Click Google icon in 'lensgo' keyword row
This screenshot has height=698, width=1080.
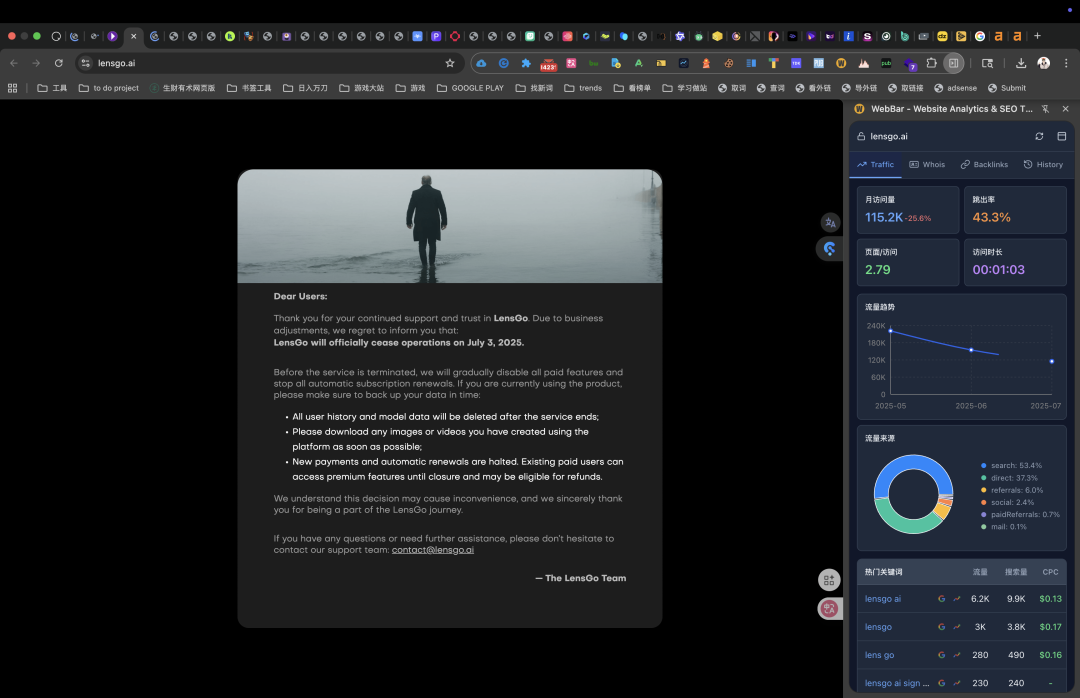pos(942,627)
